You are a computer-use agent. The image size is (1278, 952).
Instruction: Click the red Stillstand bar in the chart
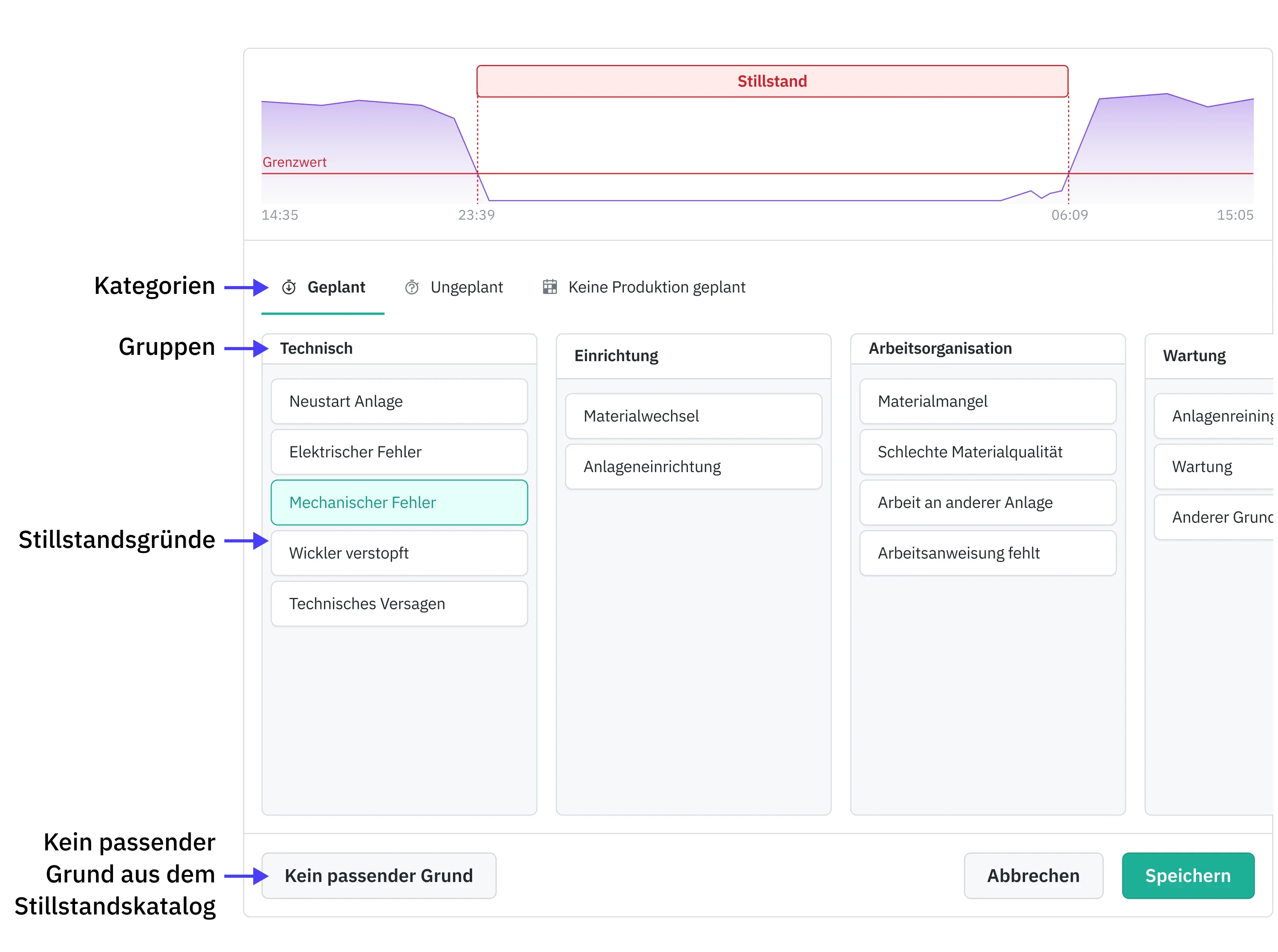click(x=771, y=81)
